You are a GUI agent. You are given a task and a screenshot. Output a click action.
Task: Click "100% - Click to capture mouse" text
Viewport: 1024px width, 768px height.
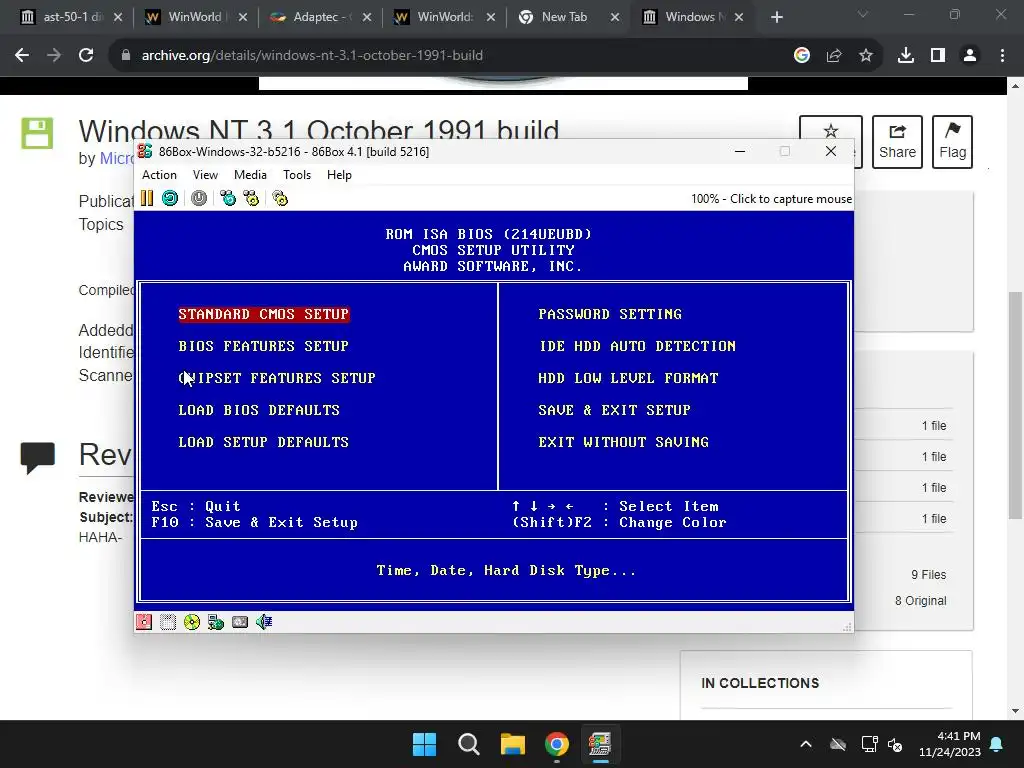pos(771,199)
